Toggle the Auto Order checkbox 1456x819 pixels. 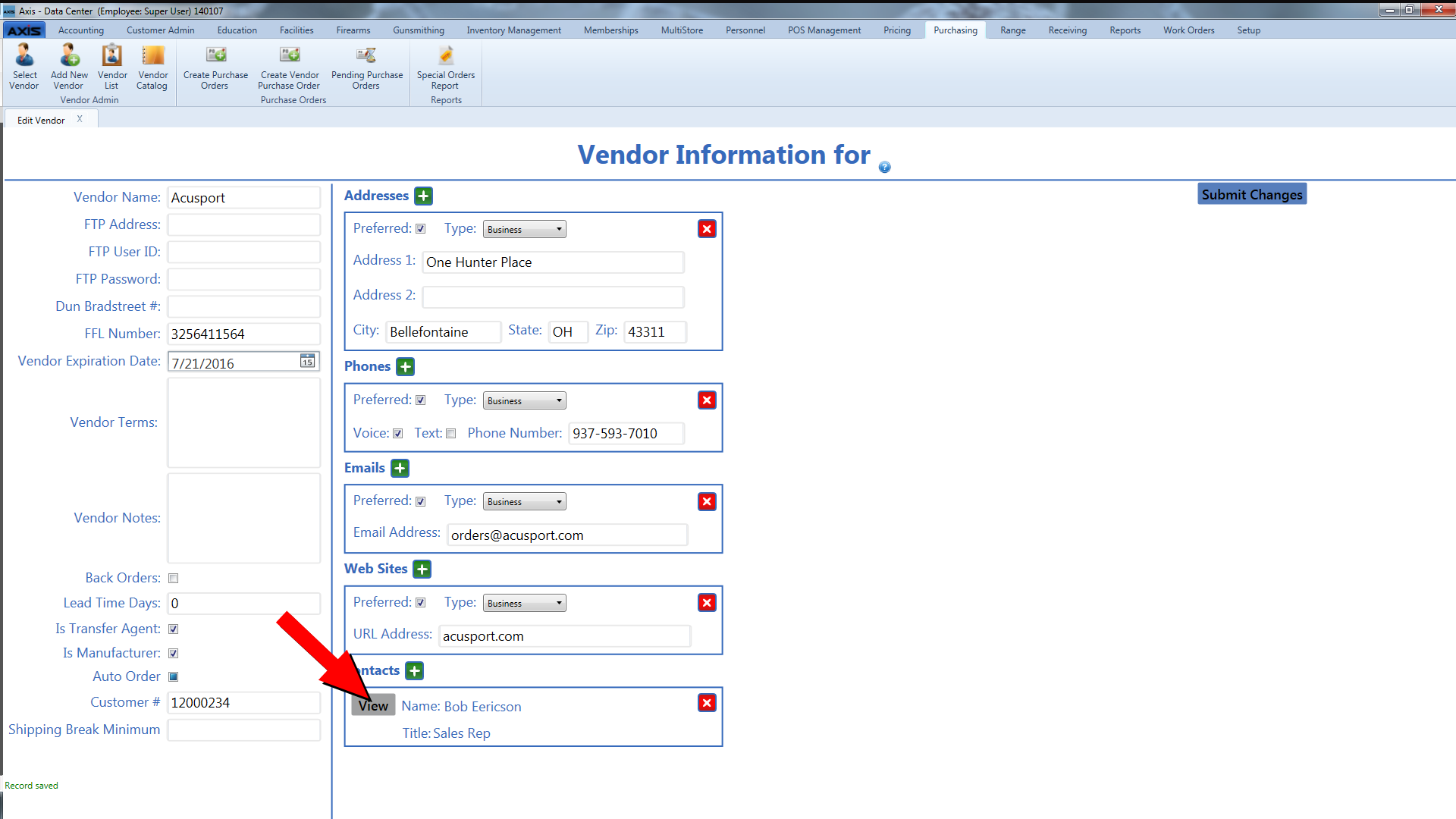coord(173,677)
